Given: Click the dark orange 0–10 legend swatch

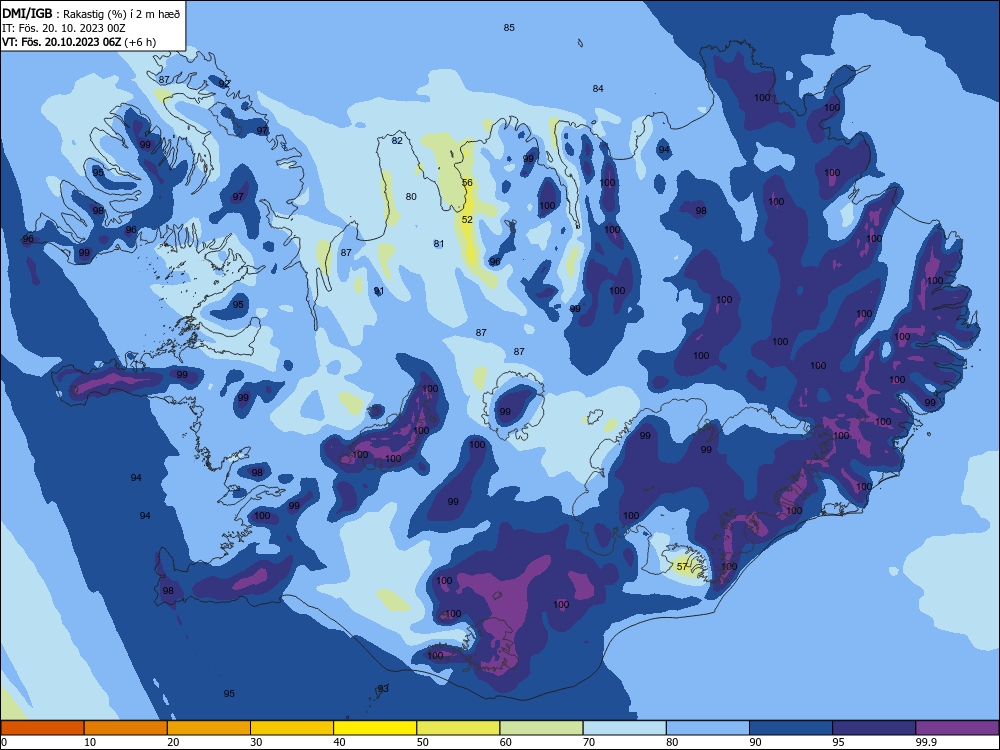Looking at the screenshot, I should pyautogui.click(x=42, y=728).
